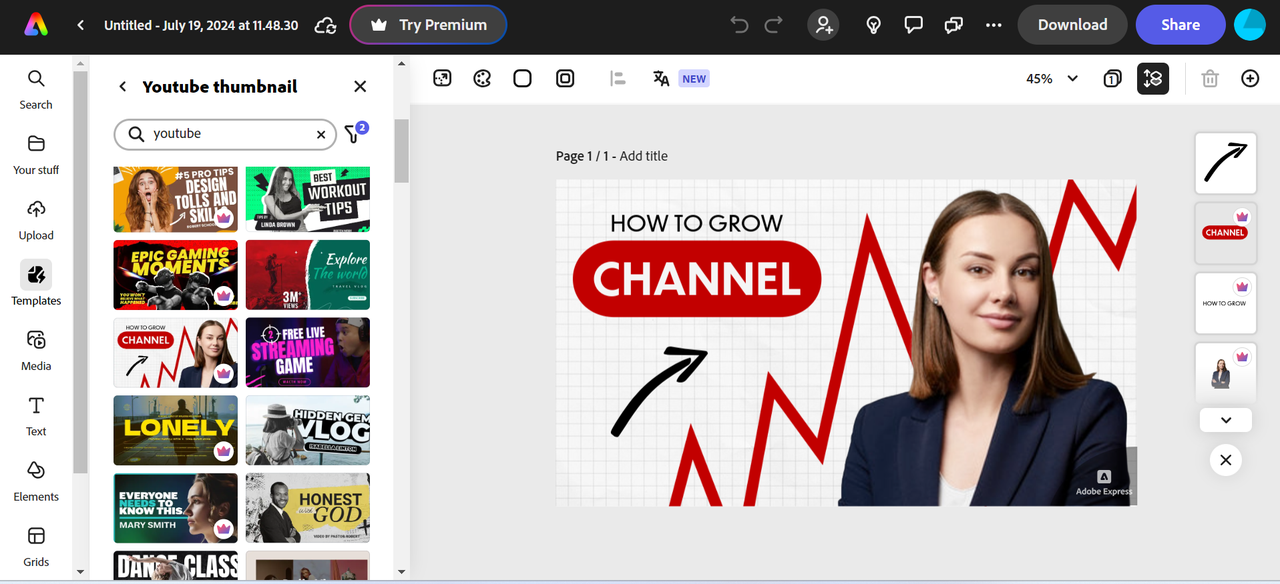Screen dimensions: 1280x584
Task: Click the Share button
Action: [x=1180, y=25]
